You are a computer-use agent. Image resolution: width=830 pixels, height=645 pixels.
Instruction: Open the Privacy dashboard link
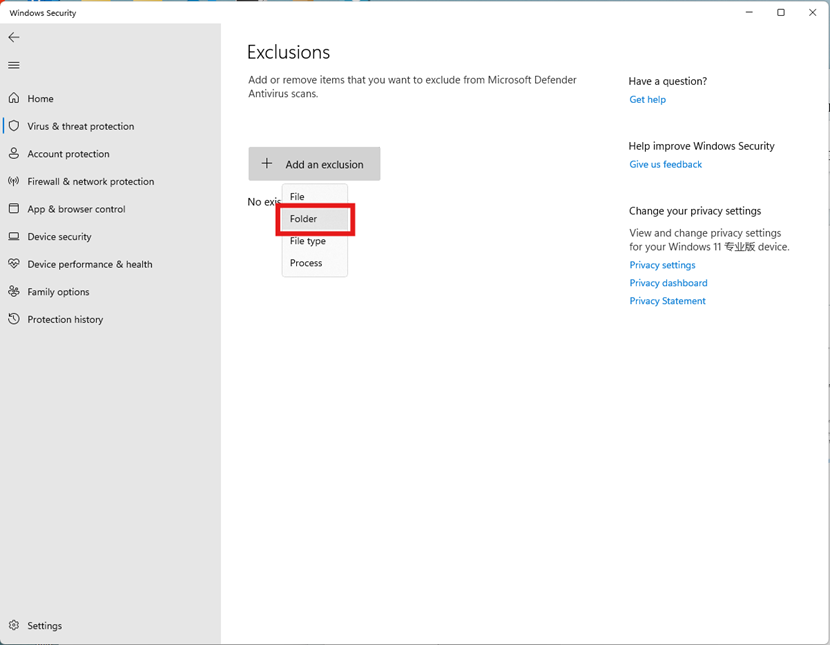(x=668, y=283)
